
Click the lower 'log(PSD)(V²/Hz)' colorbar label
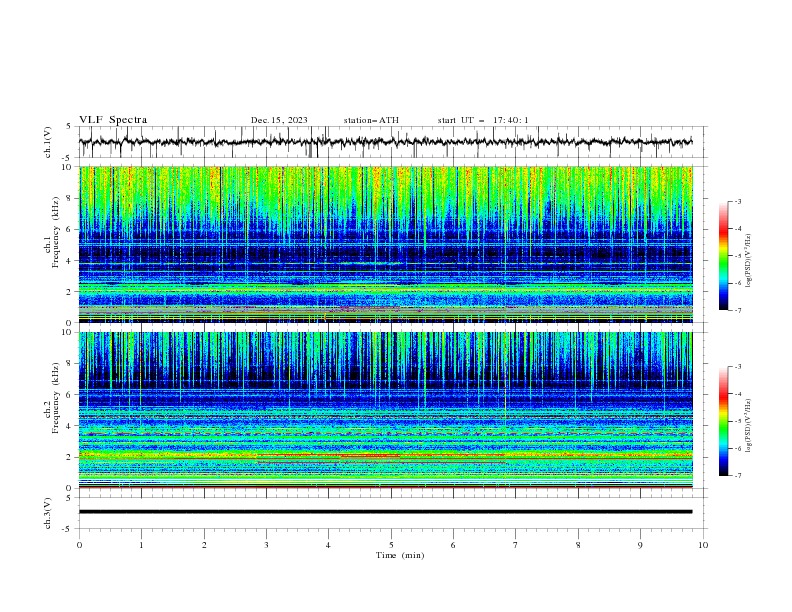click(x=748, y=426)
